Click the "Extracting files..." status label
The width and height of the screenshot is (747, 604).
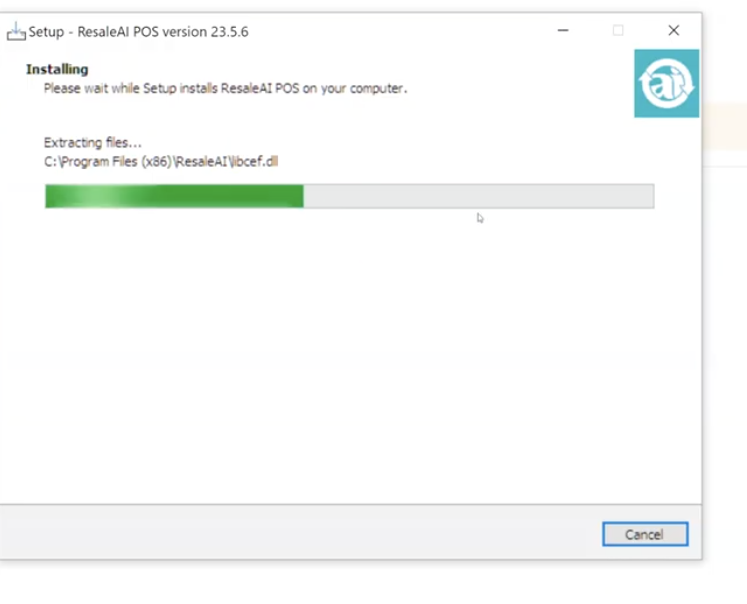tap(92, 142)
